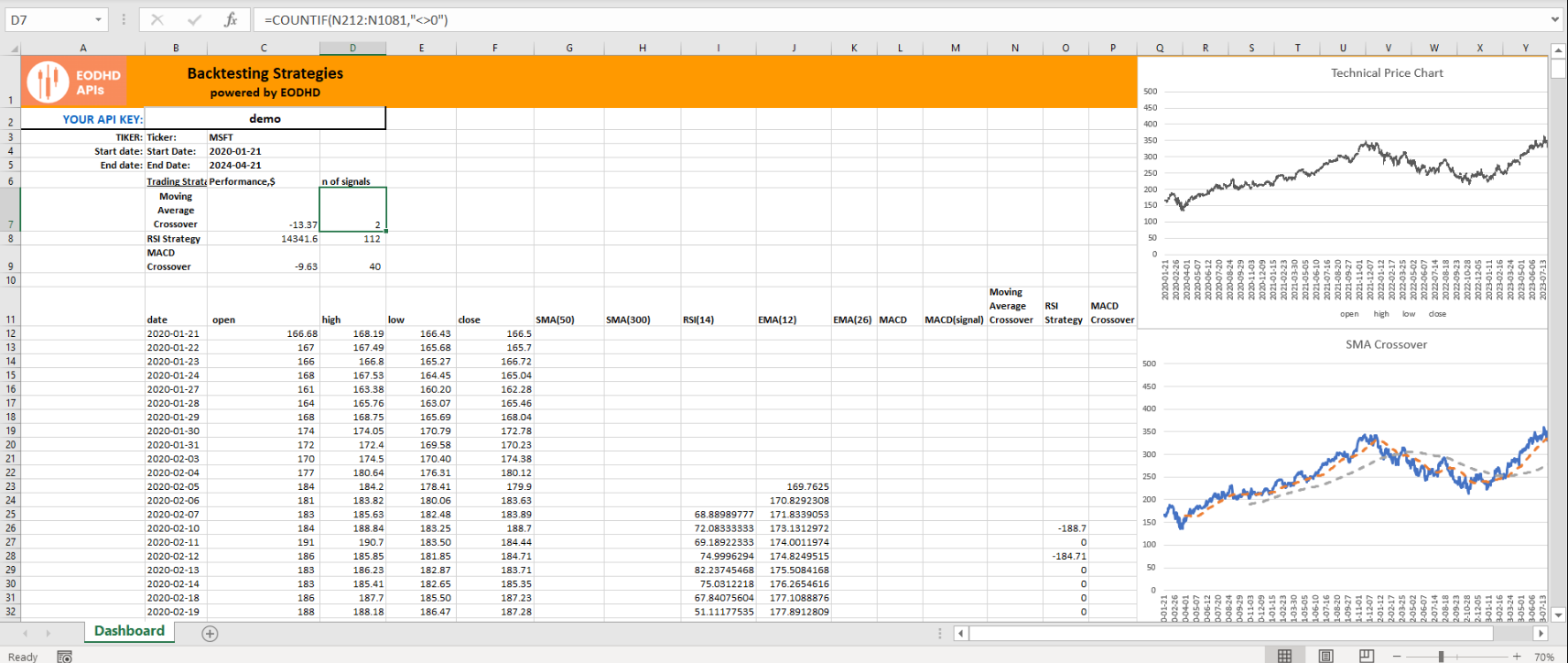1568x663 pixels.
Task: Click the RSI(14) column header cell
Action: tap(718, 306)
